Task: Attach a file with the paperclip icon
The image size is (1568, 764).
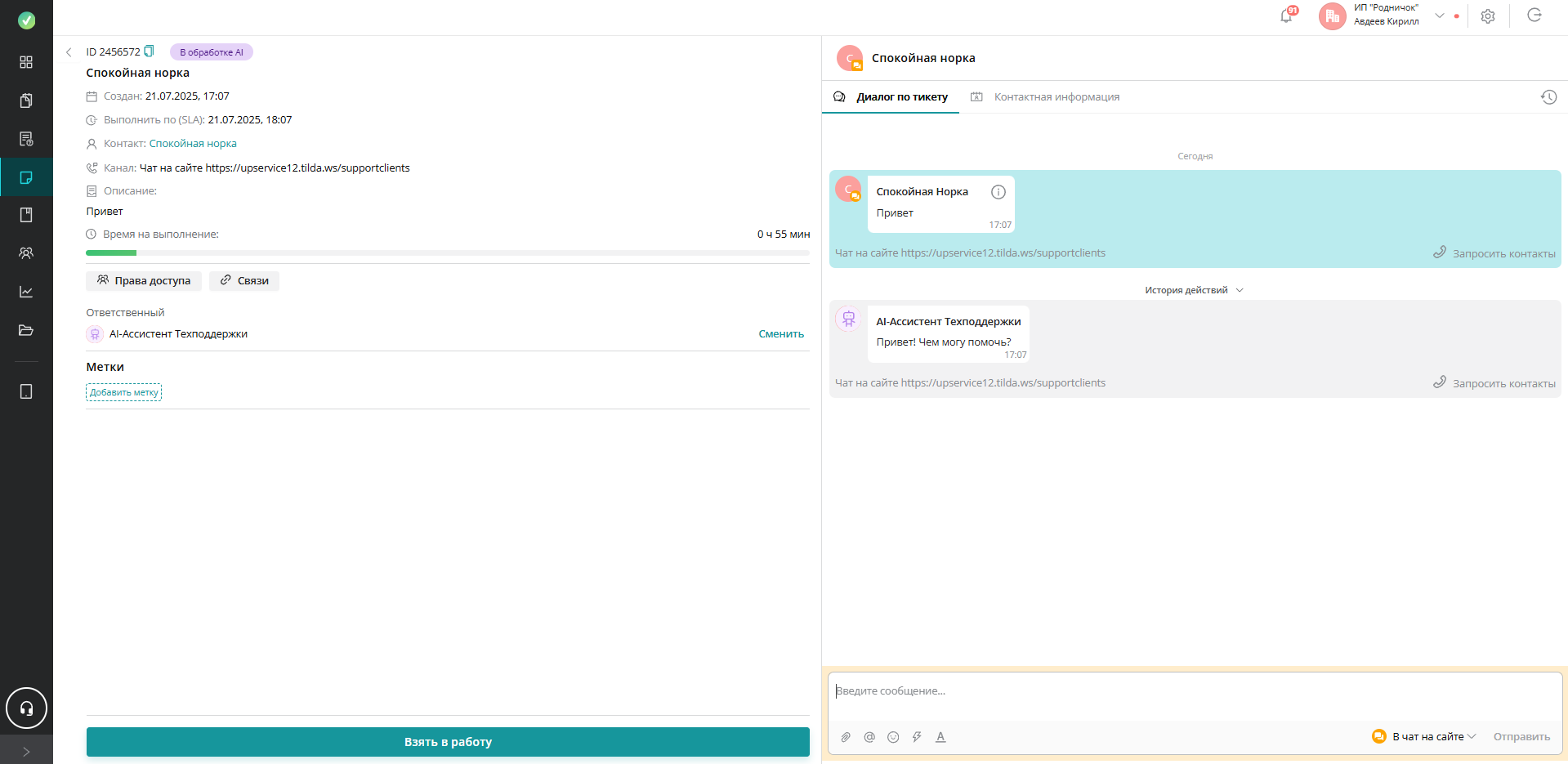Action: (846, 737)
